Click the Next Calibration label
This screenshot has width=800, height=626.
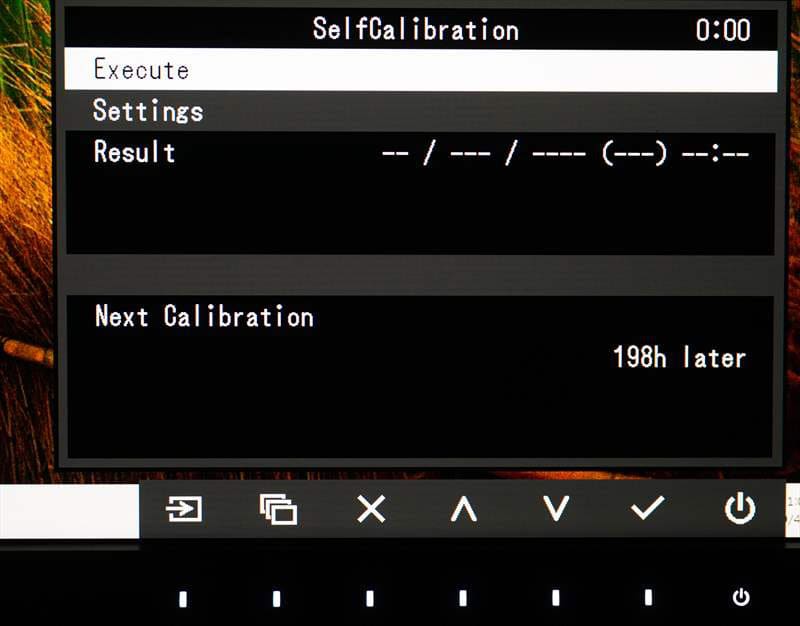click(204, 317)
